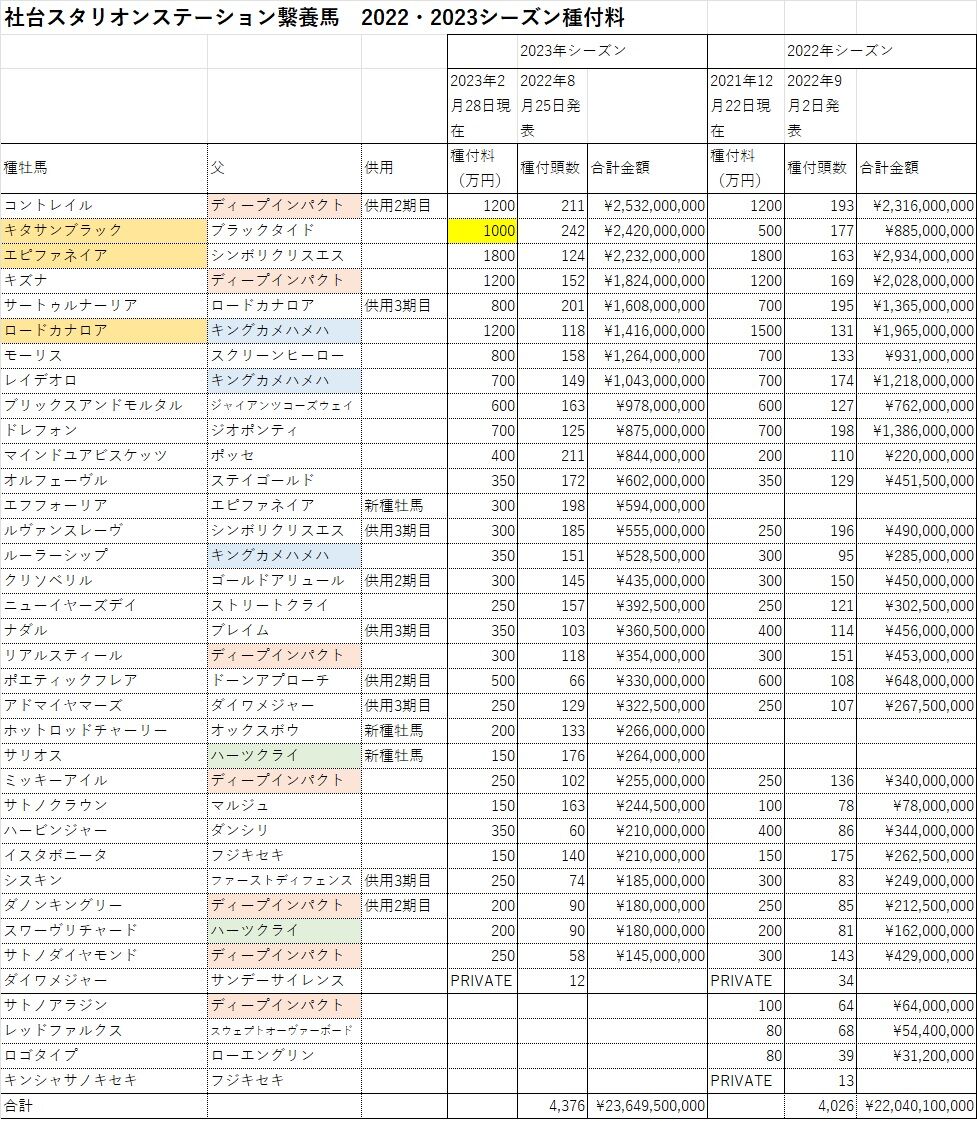Click the stallion cell エピファネイア in first column

[104, 256]
